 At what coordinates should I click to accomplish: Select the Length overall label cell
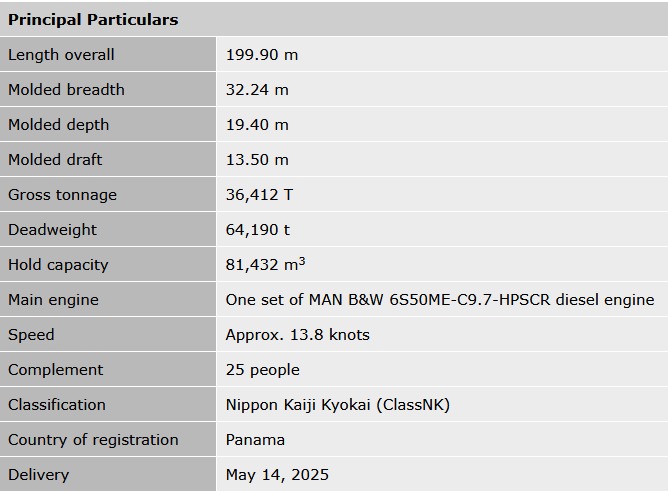click(61, 55)
